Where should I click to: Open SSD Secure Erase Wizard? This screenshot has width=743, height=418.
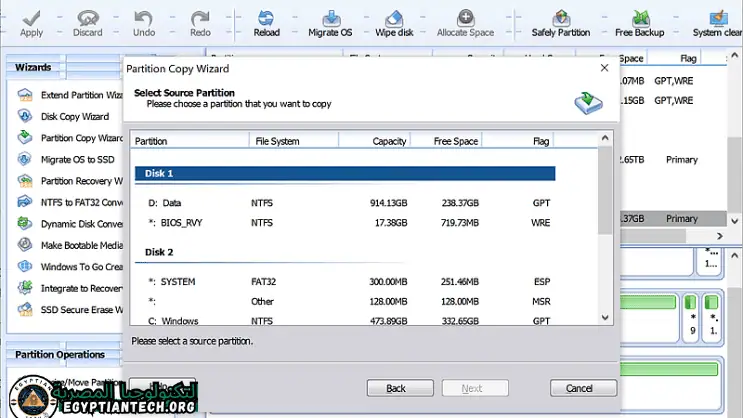coord(70,309)
